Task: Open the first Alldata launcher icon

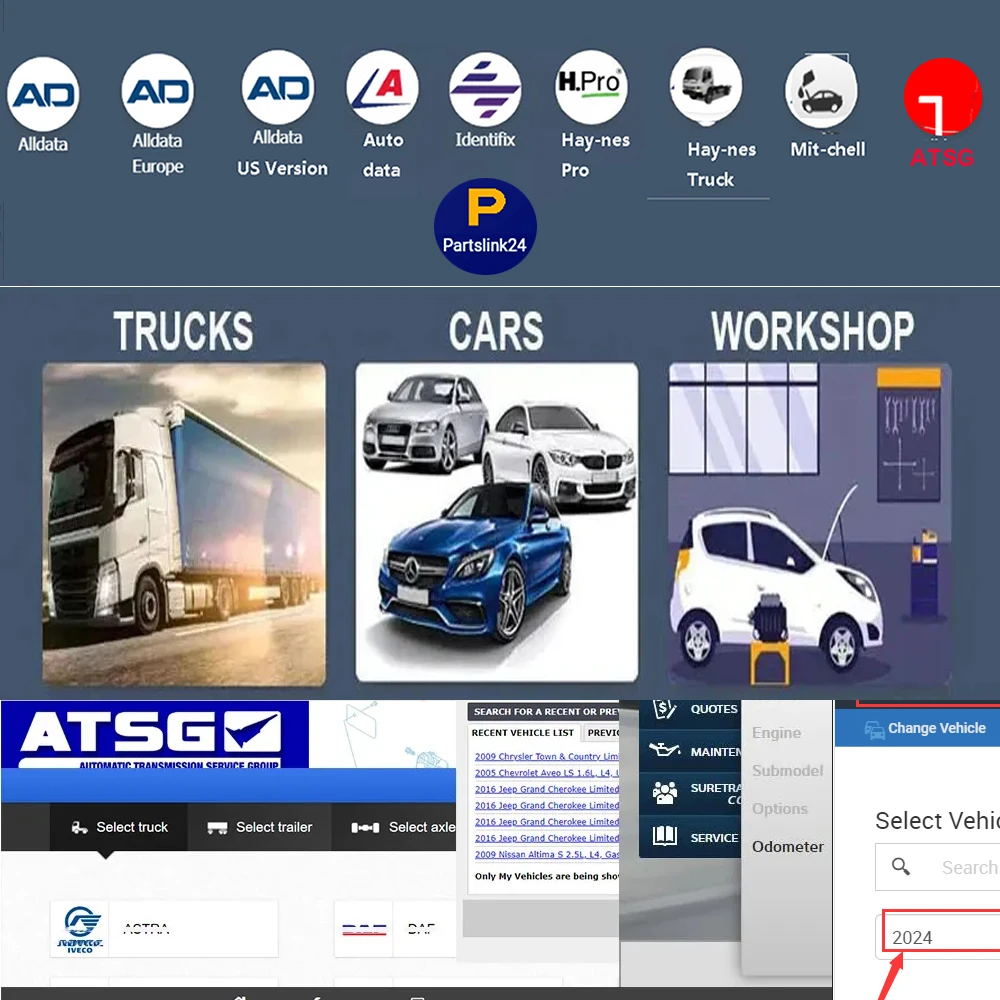Action: coord(43,94)
